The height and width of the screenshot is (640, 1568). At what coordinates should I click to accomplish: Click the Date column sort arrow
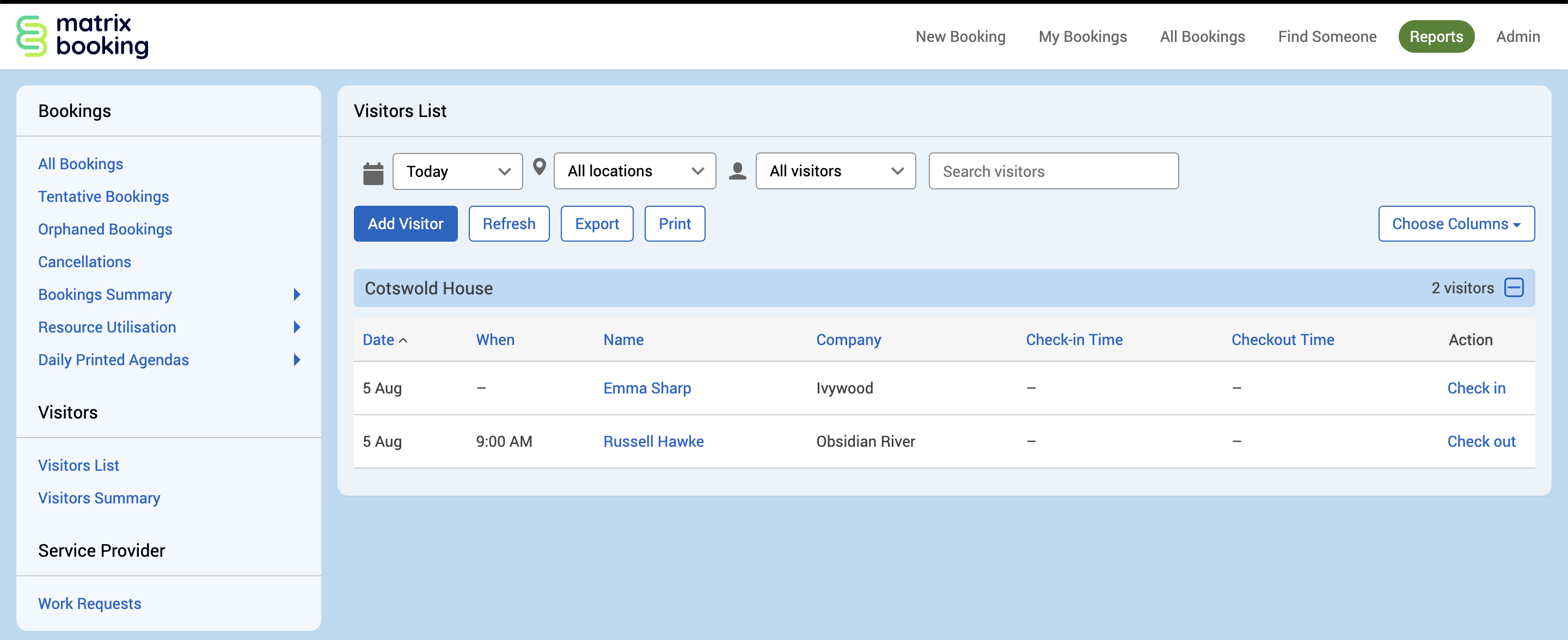click(x=403, y=341)
